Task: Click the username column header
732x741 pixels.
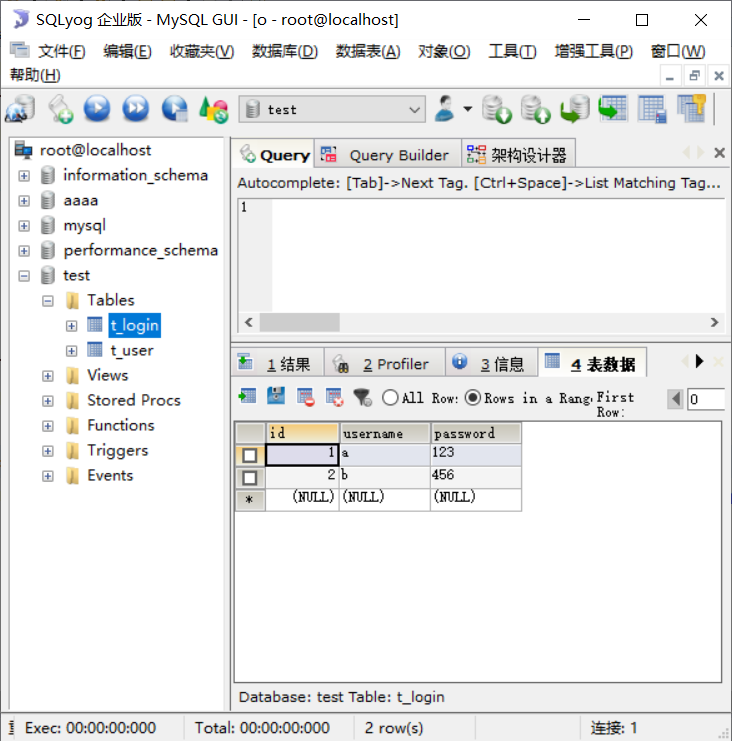Action: tap(384, 433)
